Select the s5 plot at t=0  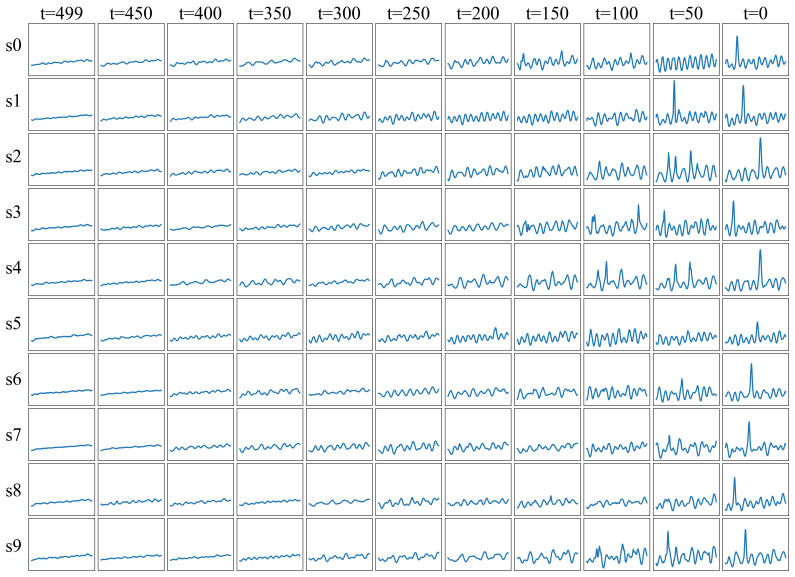click(755, 324)
